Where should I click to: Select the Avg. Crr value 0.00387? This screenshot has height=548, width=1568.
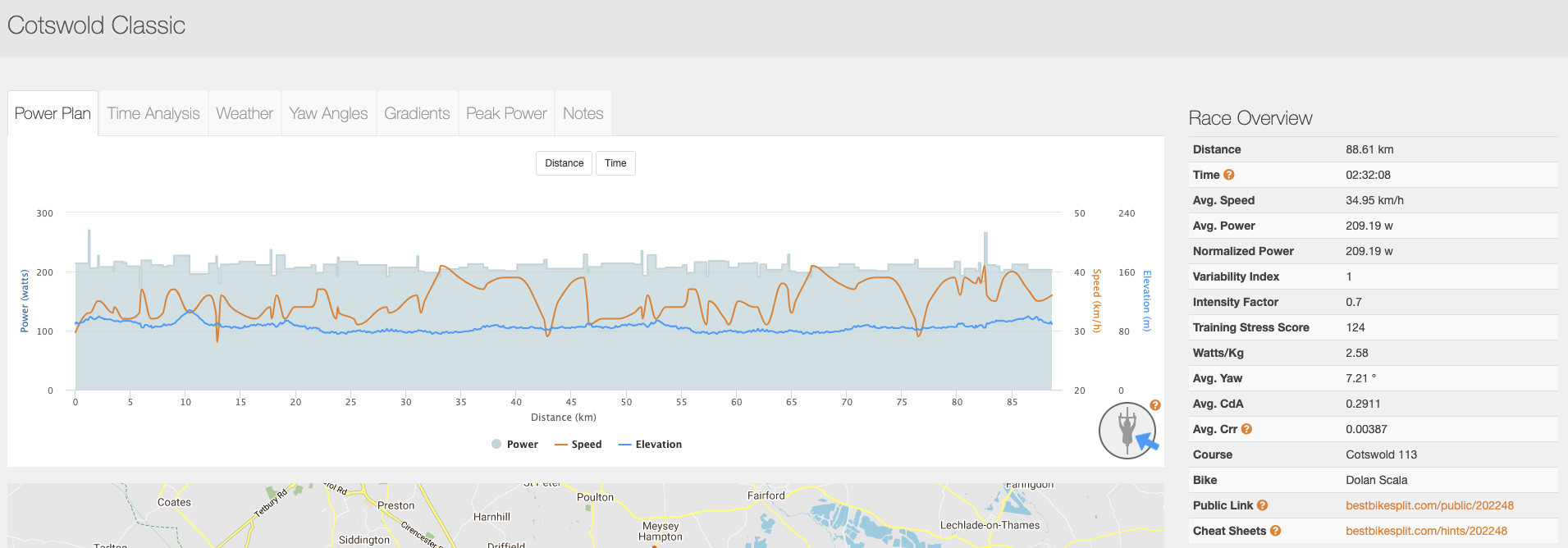(1366, 429)
